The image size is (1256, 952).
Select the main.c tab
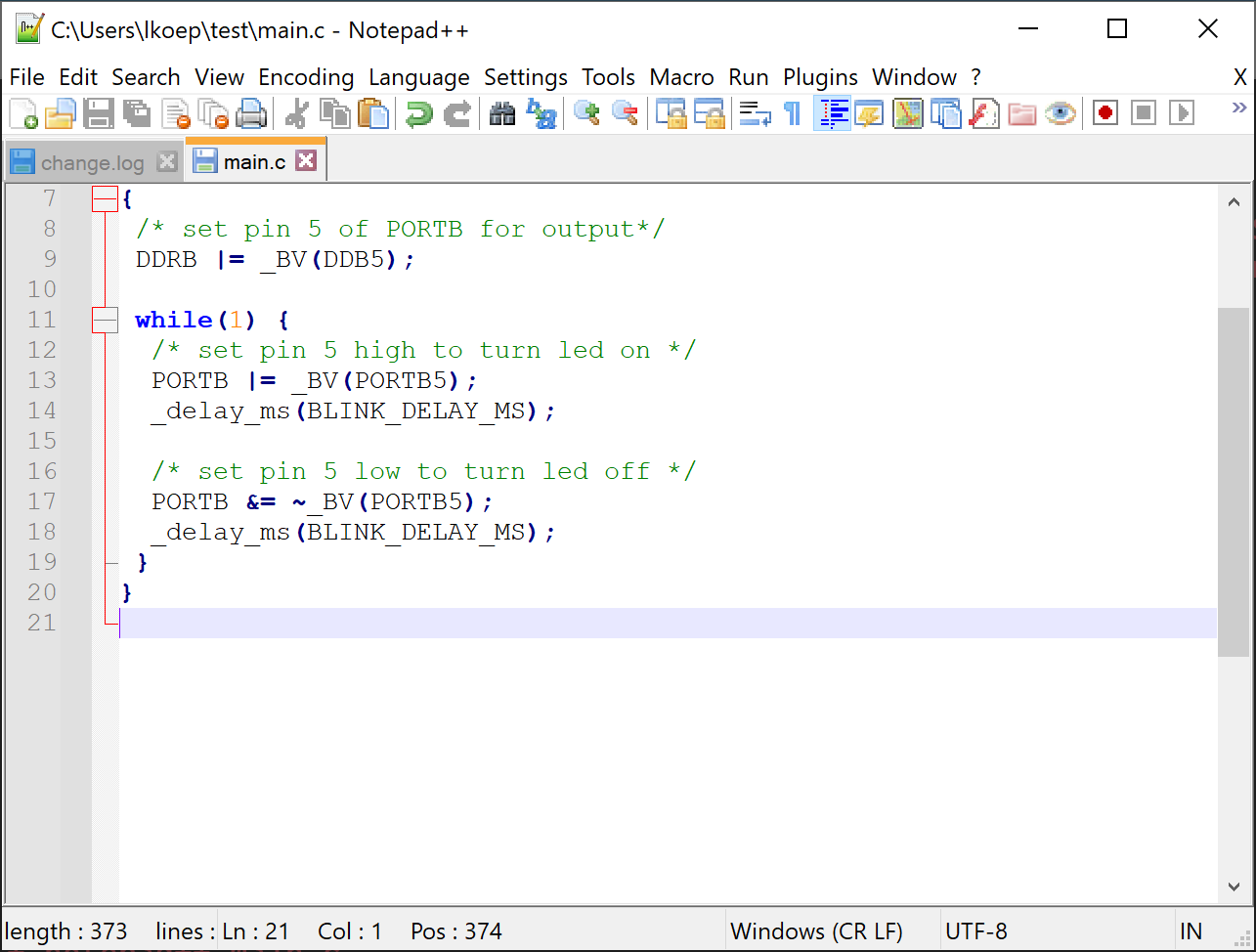(x=254, y=161)
